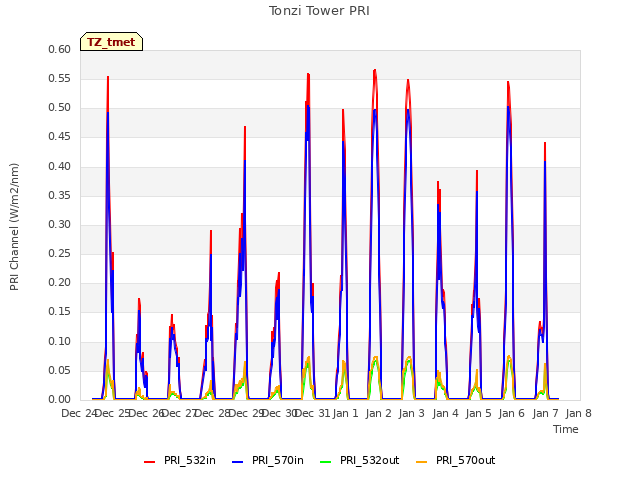Viewport: 640px width, 480px height.
Task: Click the 0.20 y-axis tick label
Action: click(60, 282)
